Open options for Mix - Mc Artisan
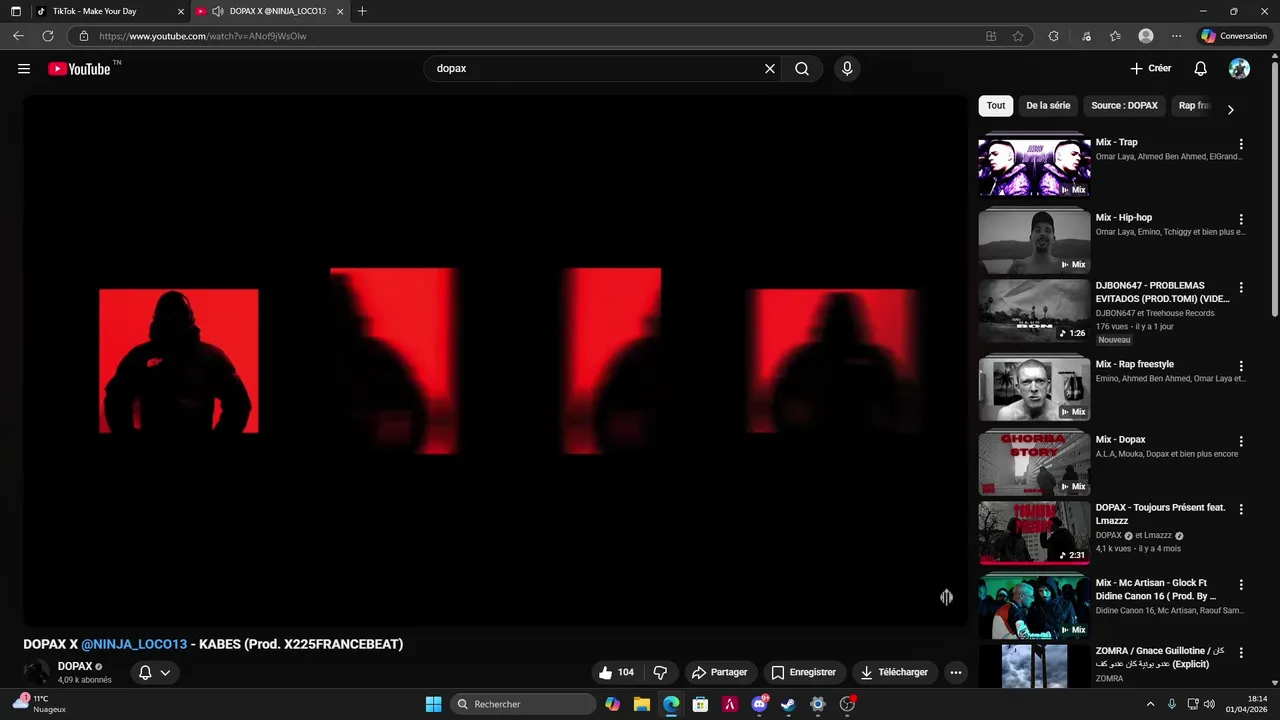 click(1241, 584)
